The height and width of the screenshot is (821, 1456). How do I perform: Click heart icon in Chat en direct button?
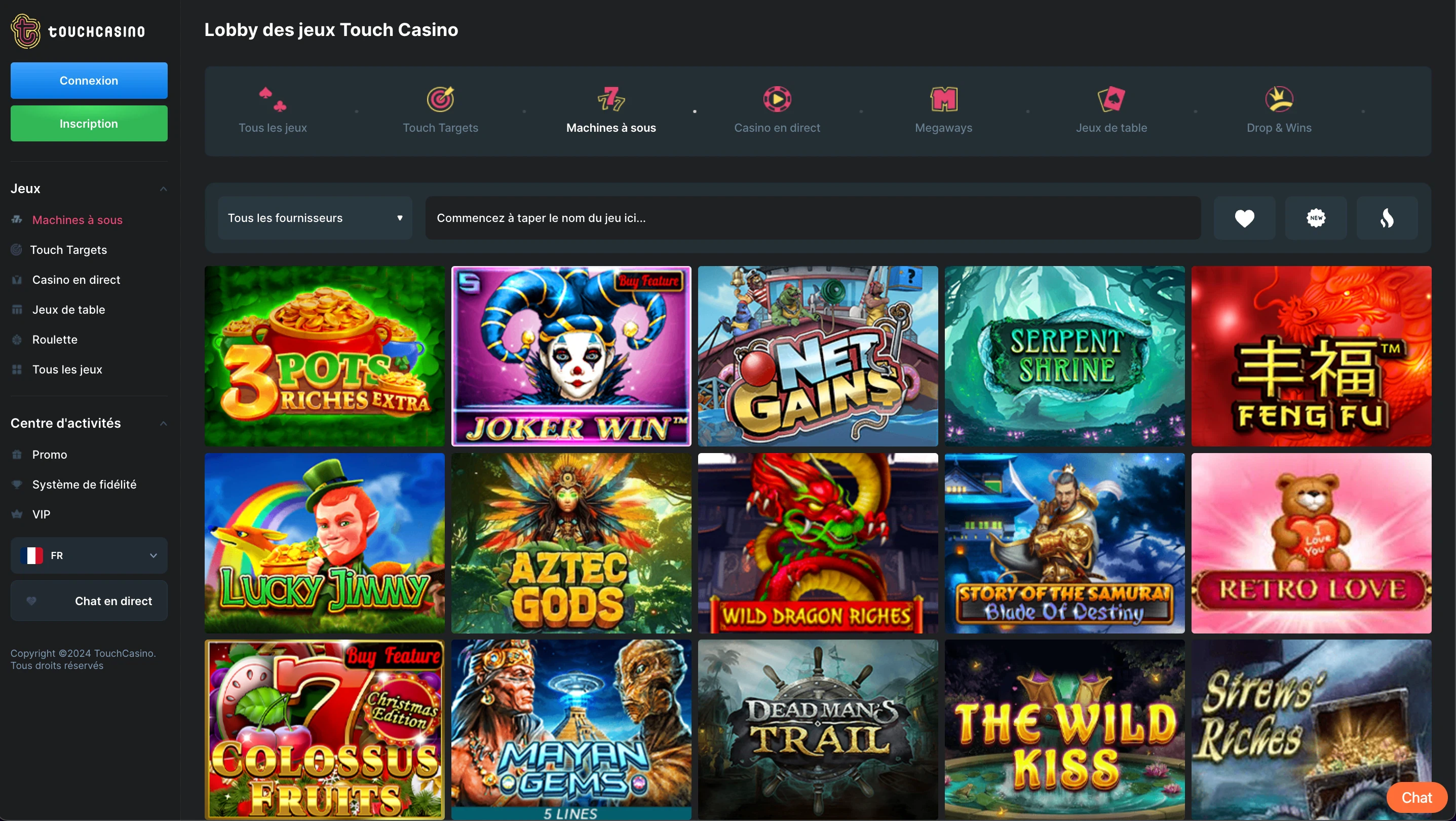(31, 601)
